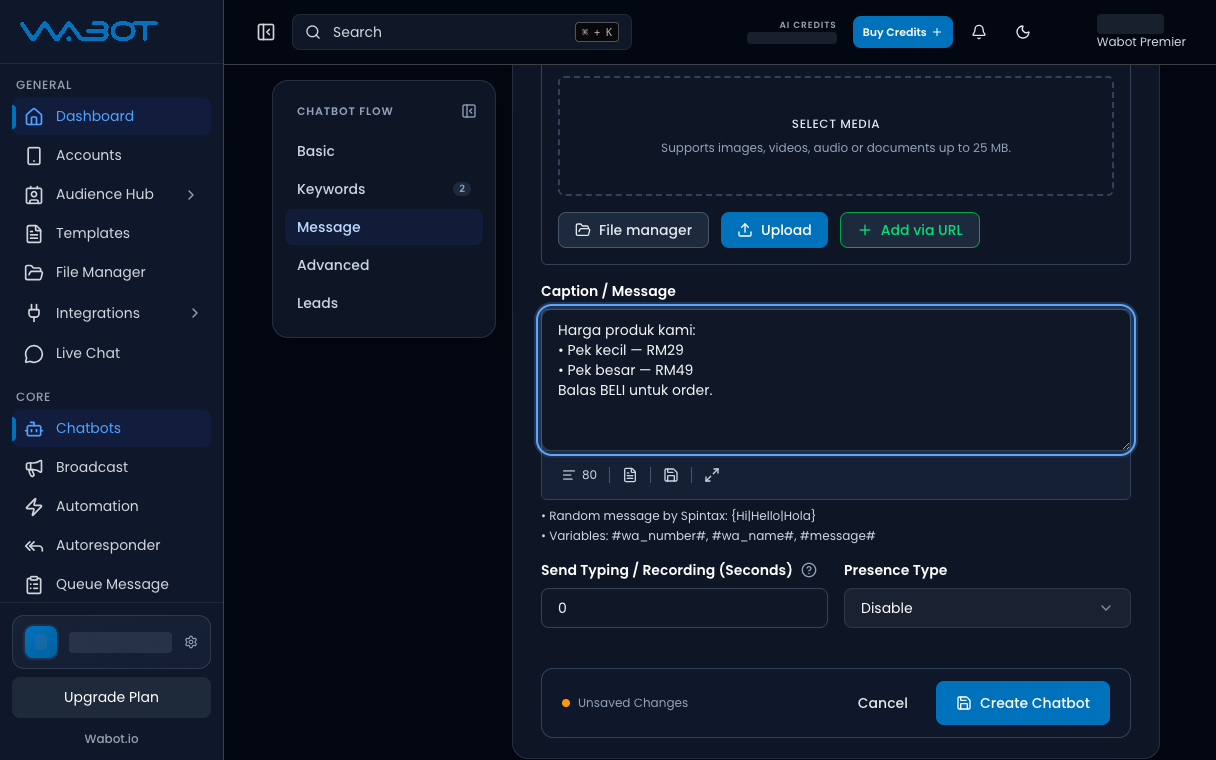Open Templates from the sidebar
1216x760 pixels.
coord(111,233)
